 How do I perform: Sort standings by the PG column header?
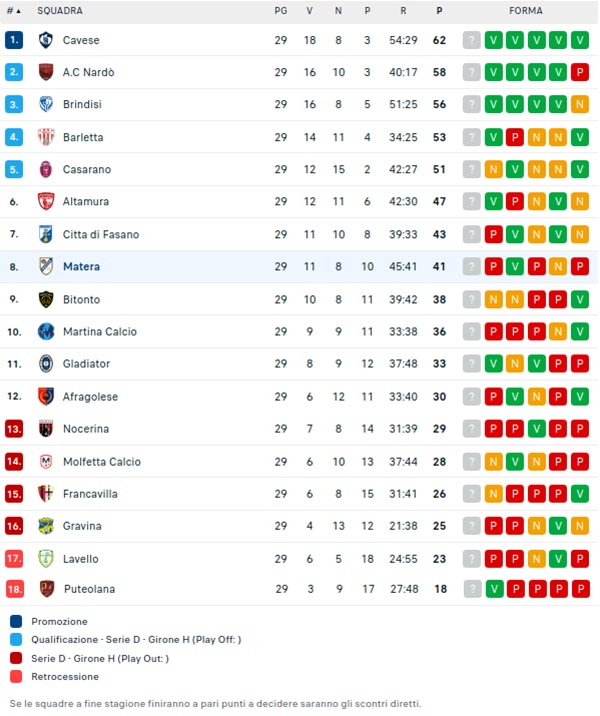tap(281, 11)
